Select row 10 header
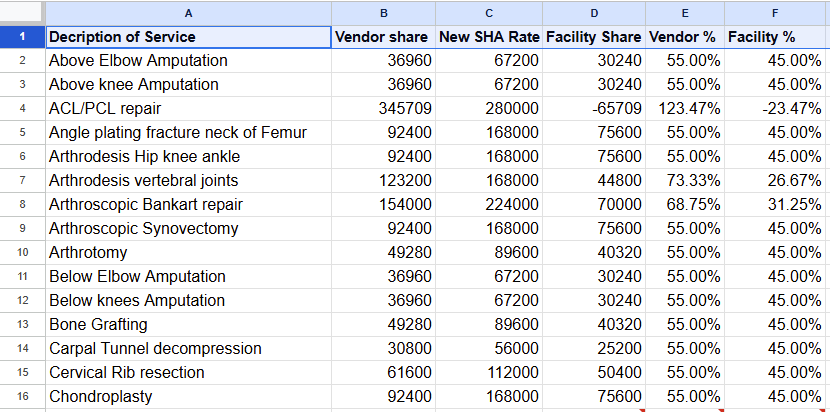The width and height of the screenshot is (830, 412). coord(22,252)
